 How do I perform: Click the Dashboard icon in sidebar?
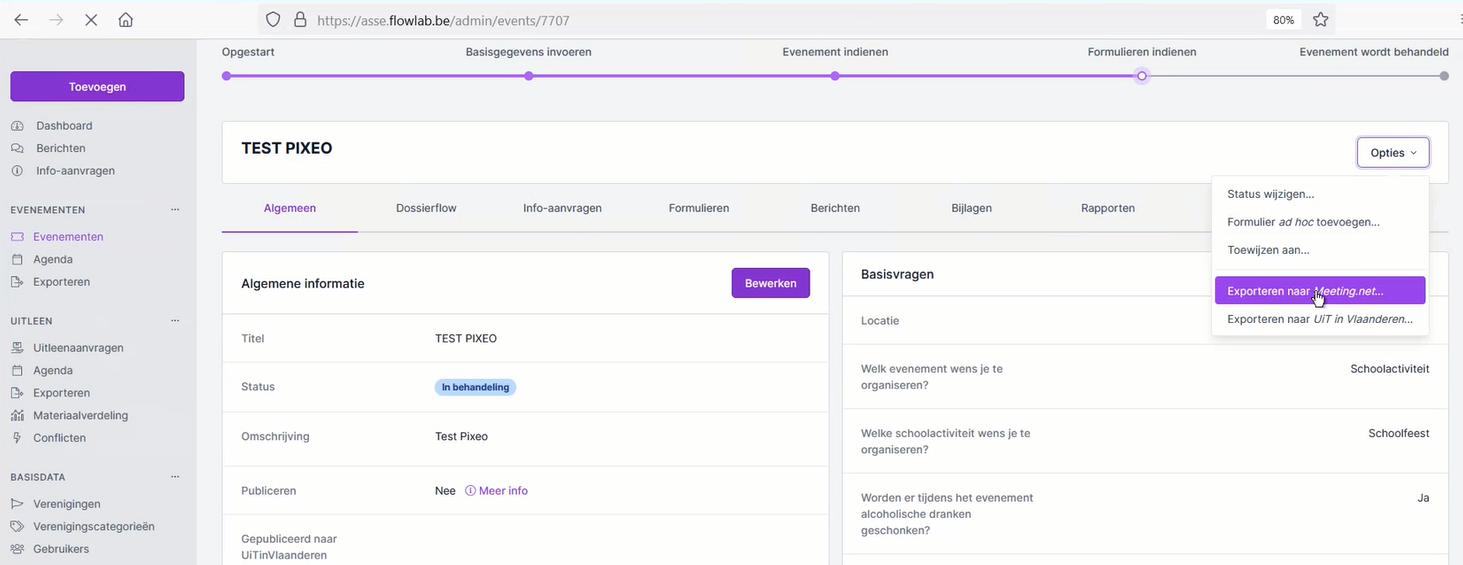point(17,126)
